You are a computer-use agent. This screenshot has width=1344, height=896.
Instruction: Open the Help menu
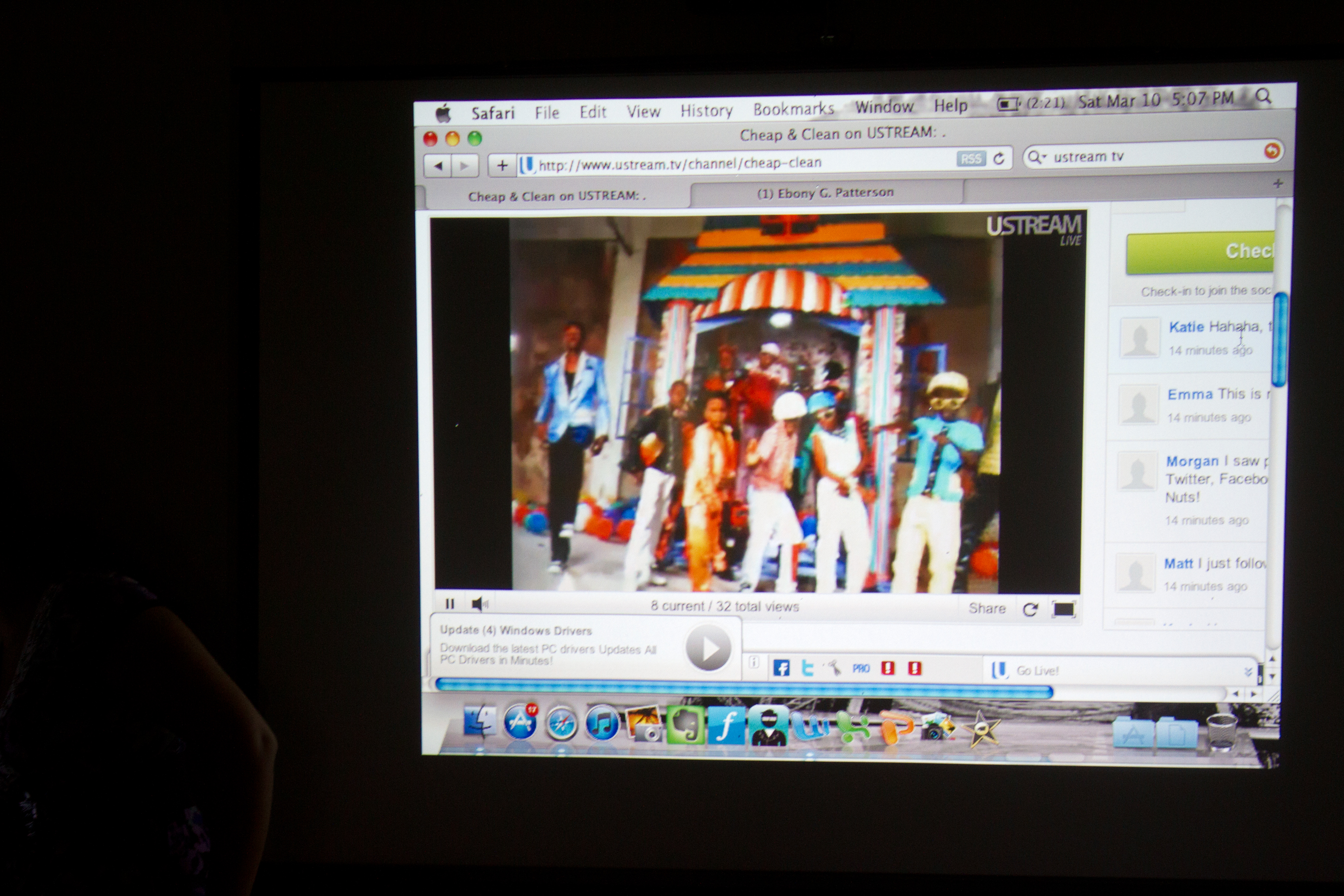coord(951,106)
